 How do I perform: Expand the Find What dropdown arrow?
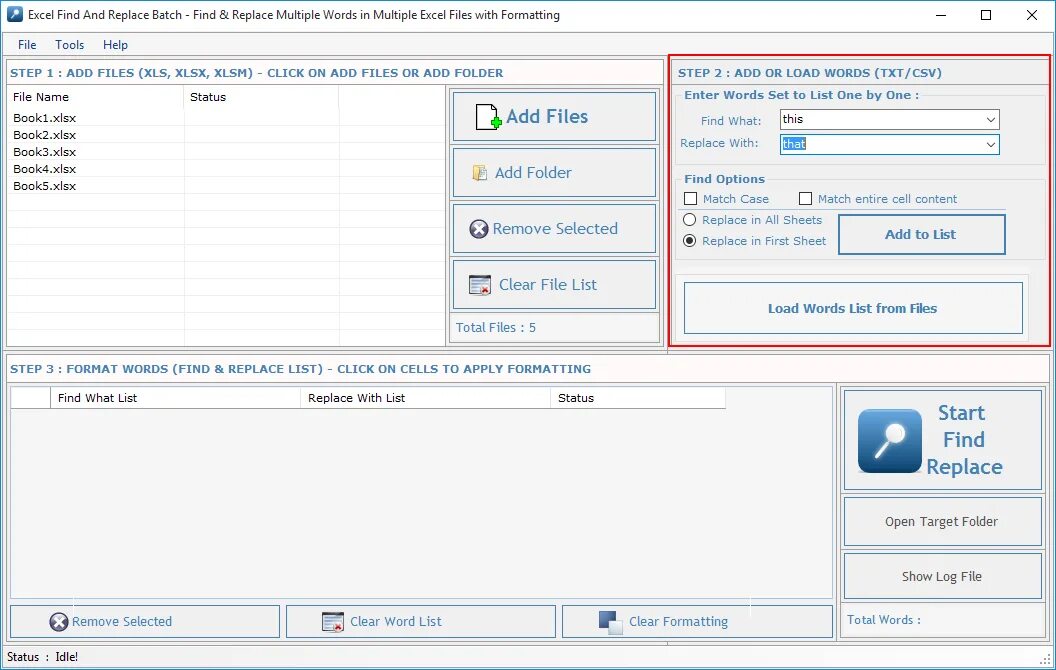click(x=991, y=120)
